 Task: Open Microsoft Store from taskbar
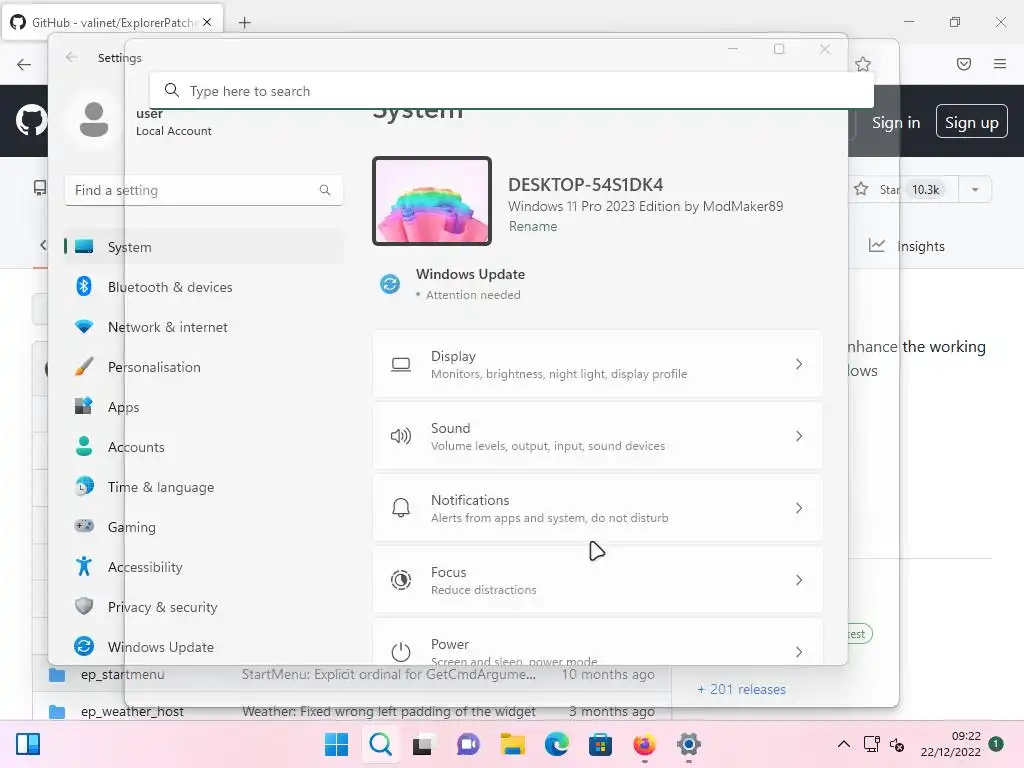click(x=600, y=744)
